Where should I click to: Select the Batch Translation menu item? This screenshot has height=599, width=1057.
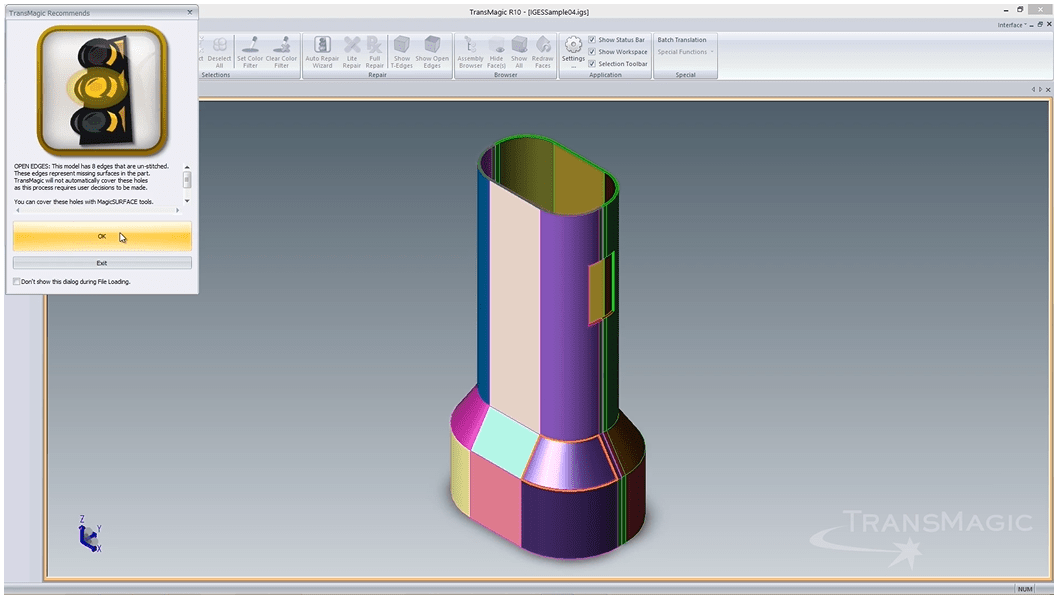click(x=682, y=40)
